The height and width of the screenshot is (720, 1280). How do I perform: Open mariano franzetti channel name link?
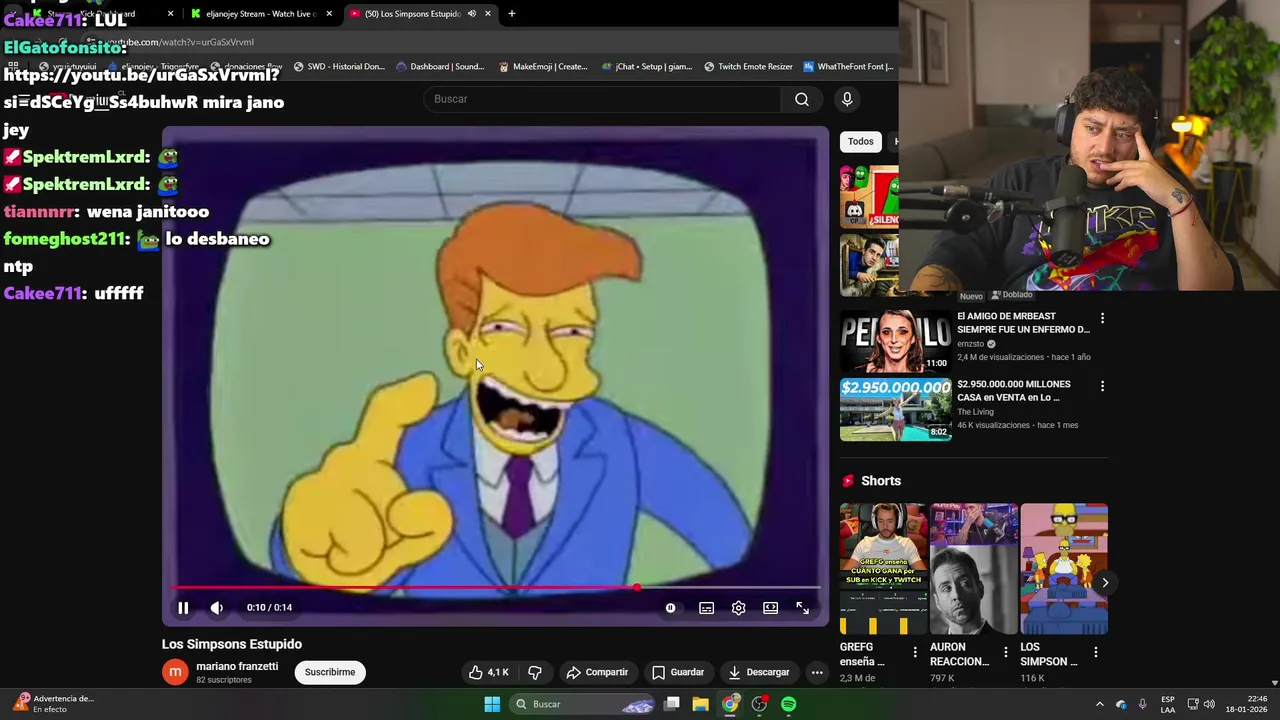point(237,666)
